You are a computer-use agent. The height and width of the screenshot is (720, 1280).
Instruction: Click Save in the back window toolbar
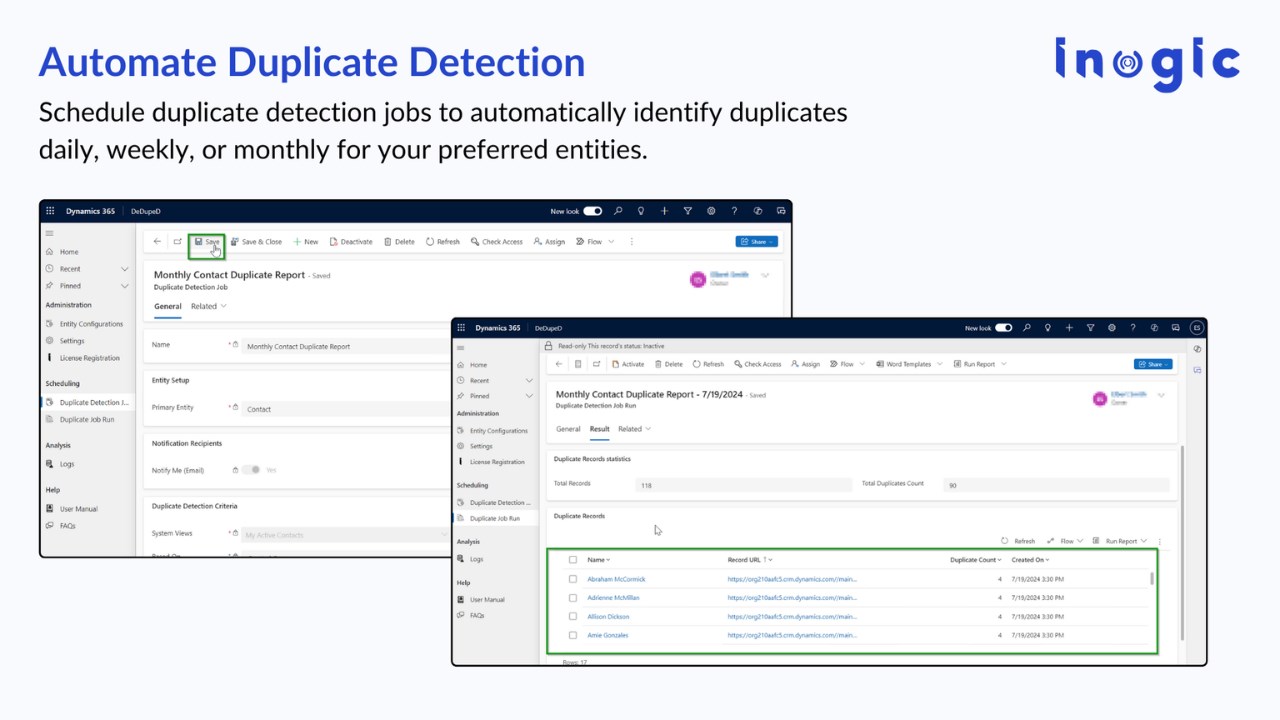point(207,241)
